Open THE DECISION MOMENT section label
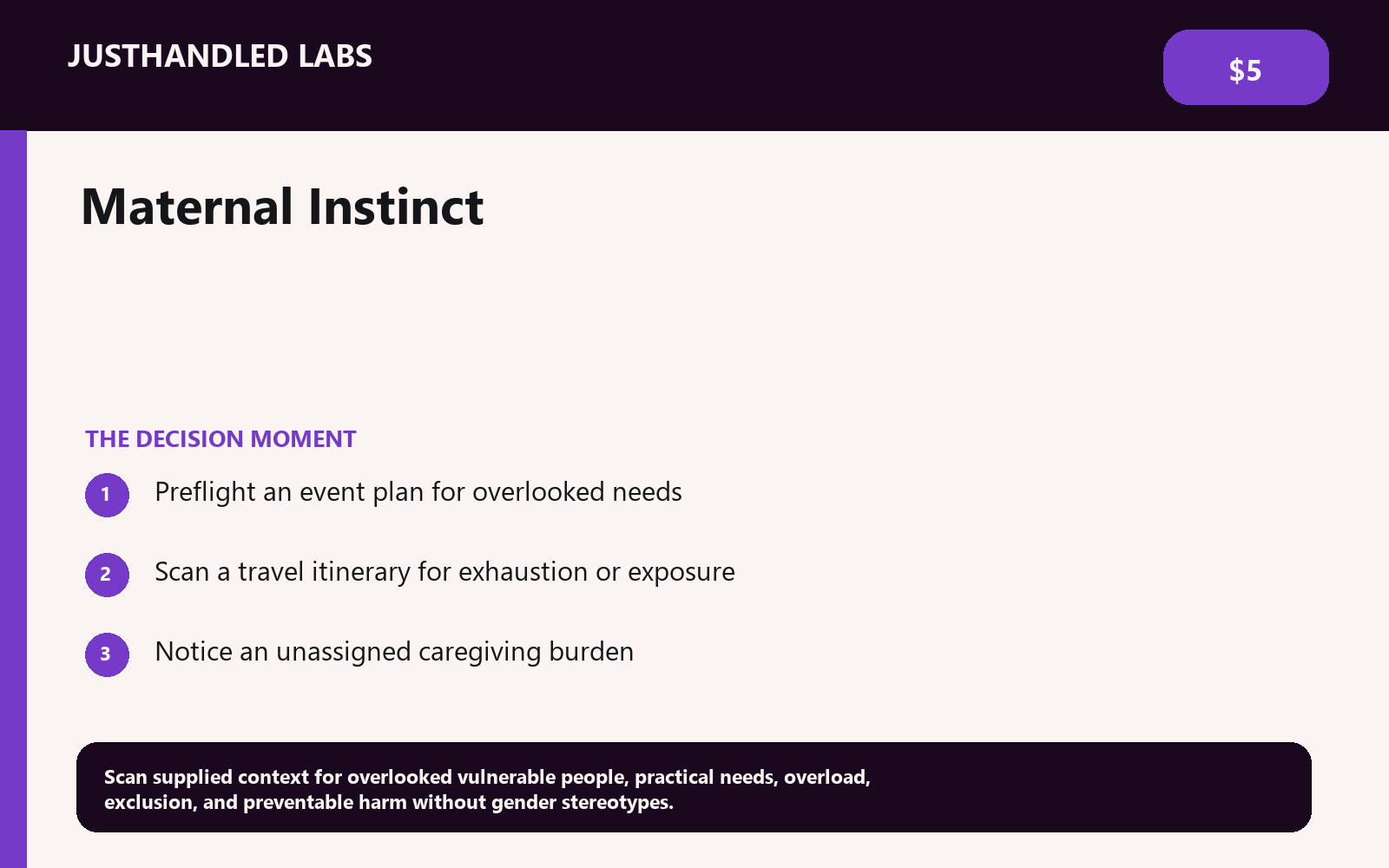This screenshot has width=1389, height=868. tap(221, 439)
